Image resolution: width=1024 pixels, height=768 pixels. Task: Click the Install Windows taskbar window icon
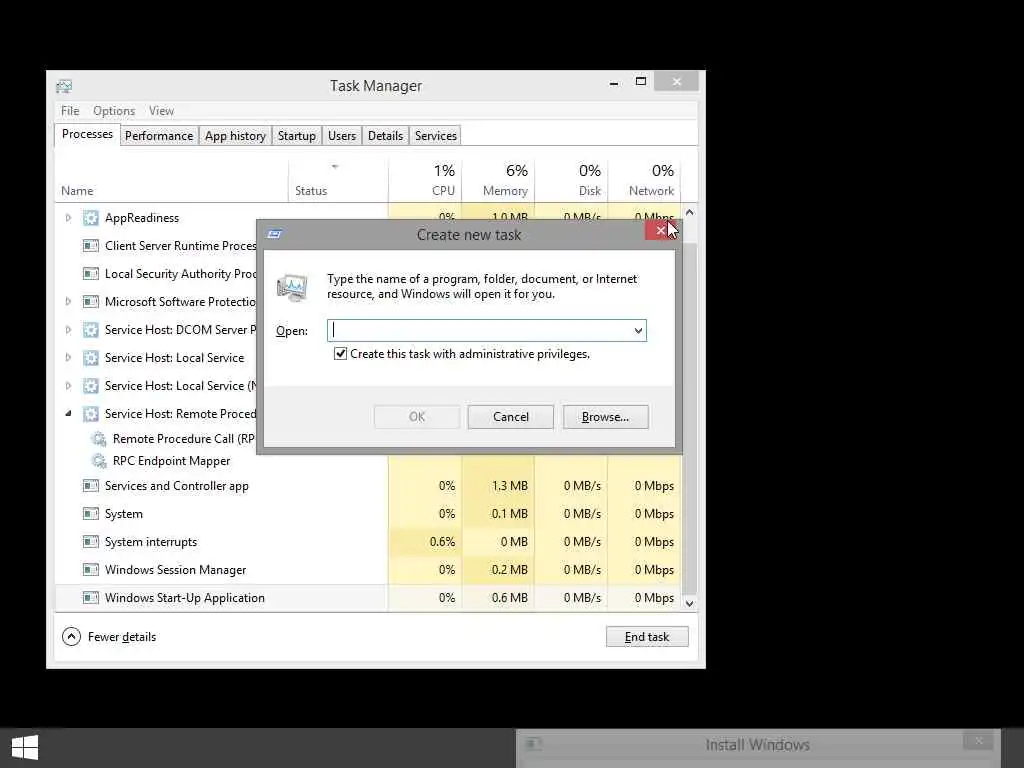534,744
